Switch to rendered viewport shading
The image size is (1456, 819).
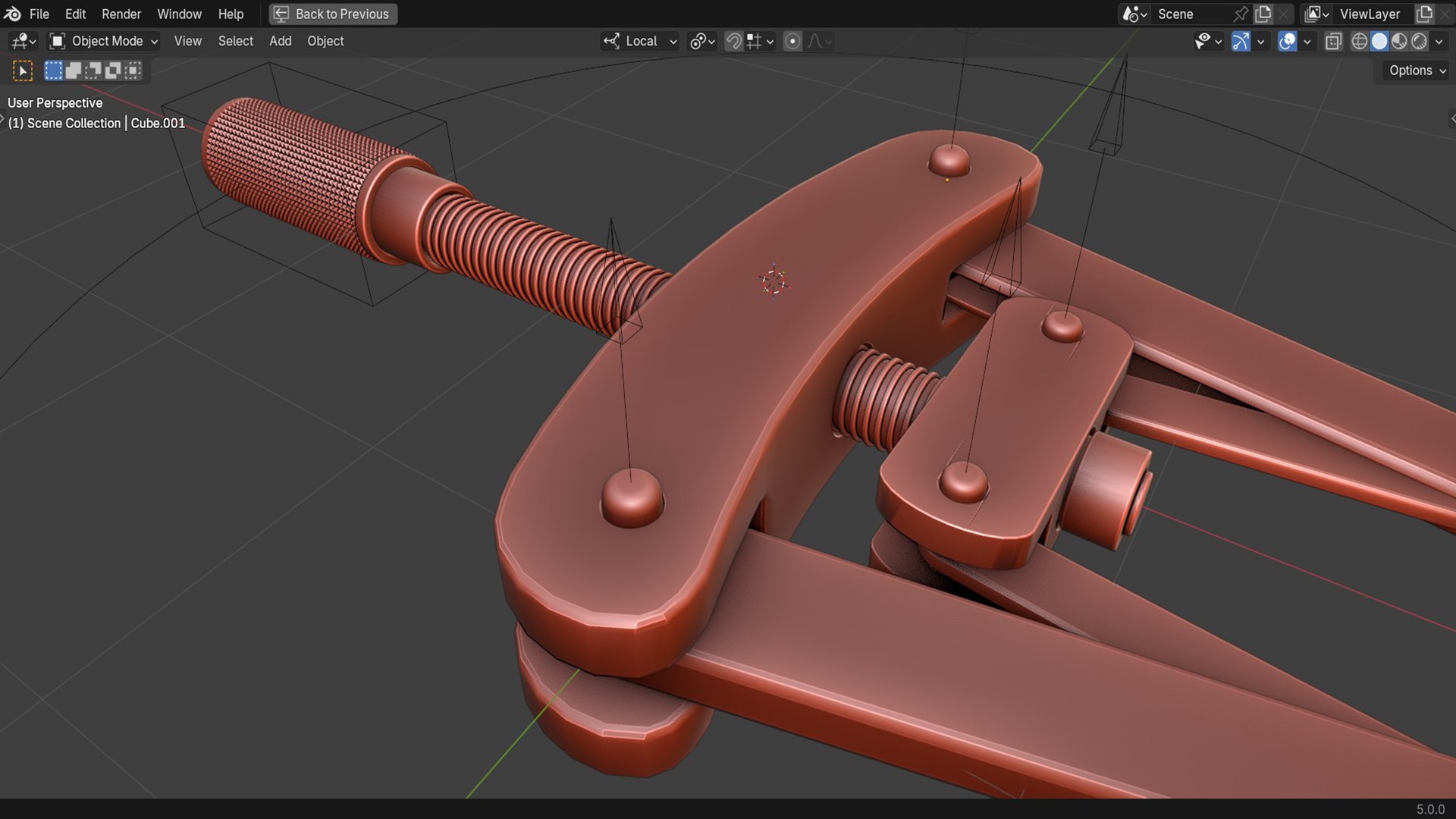click(1419, 41)
